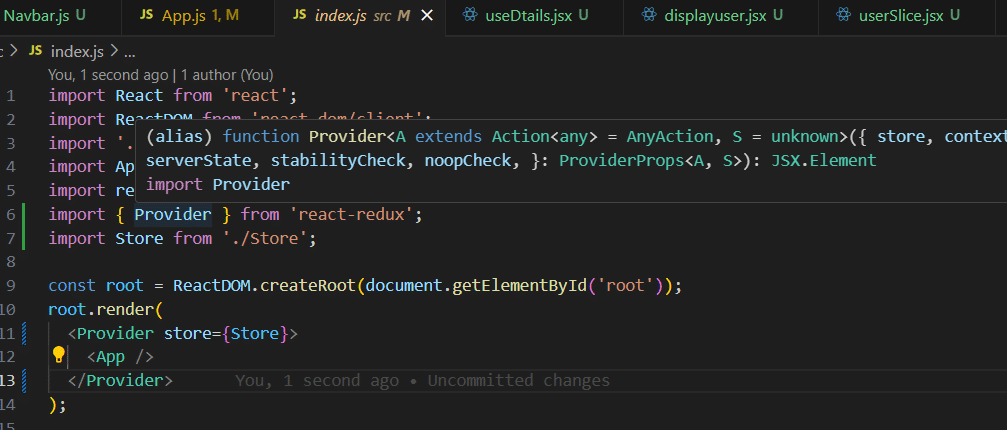Viewport: 1007px width, 430px height.
Task: Click the createRoot method on line 9
Action: click(308, 286)
